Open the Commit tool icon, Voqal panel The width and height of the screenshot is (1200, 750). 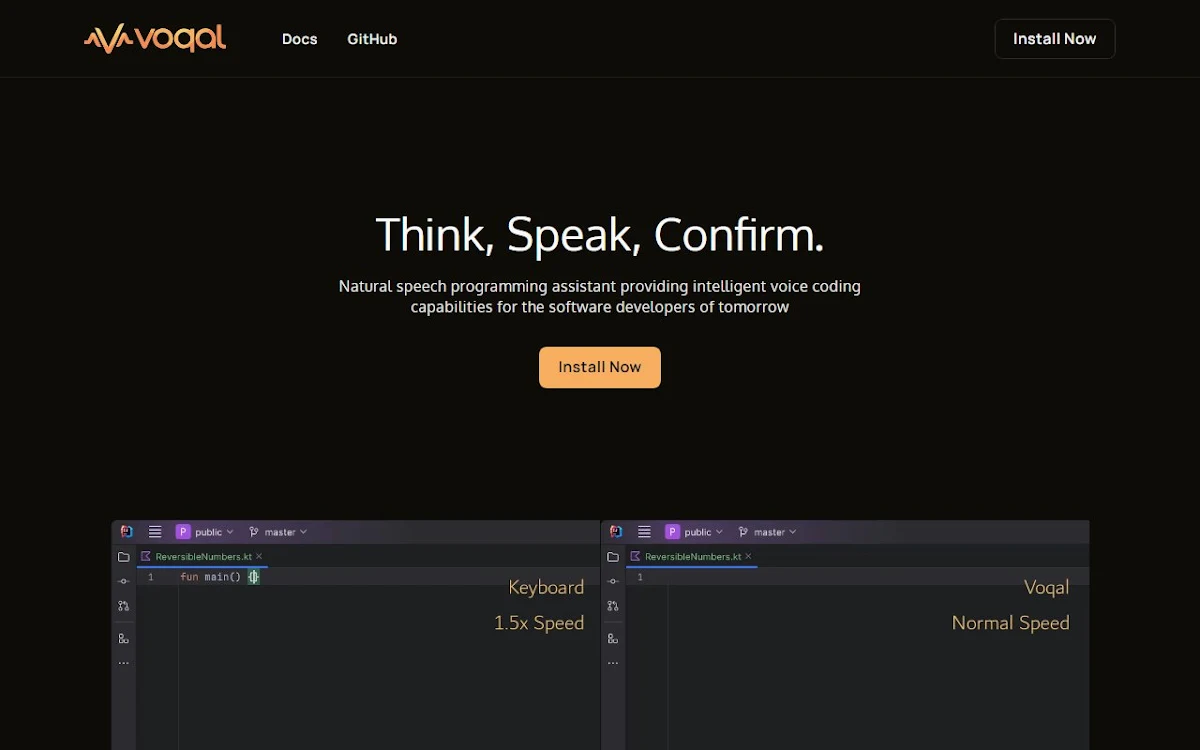click(x=613, y=581)
